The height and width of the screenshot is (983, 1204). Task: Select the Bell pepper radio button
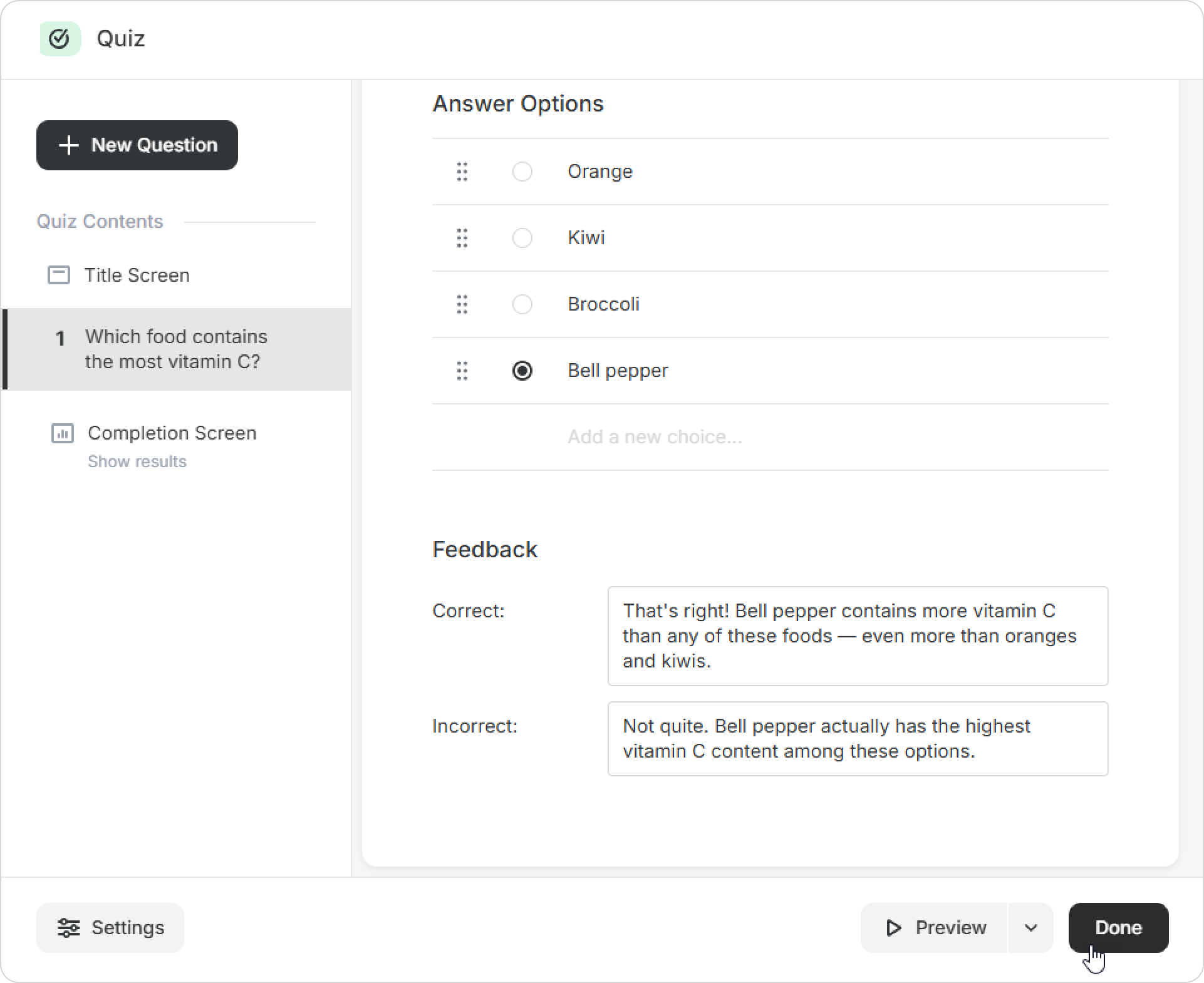click(x=522, y=371)
